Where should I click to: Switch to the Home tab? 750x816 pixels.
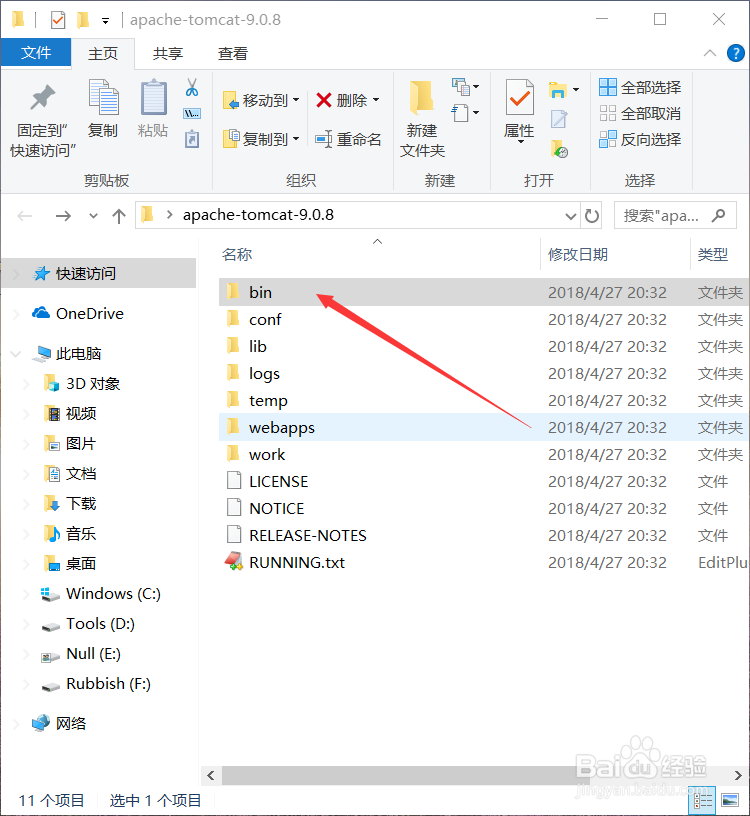click(x=103, y=54)
